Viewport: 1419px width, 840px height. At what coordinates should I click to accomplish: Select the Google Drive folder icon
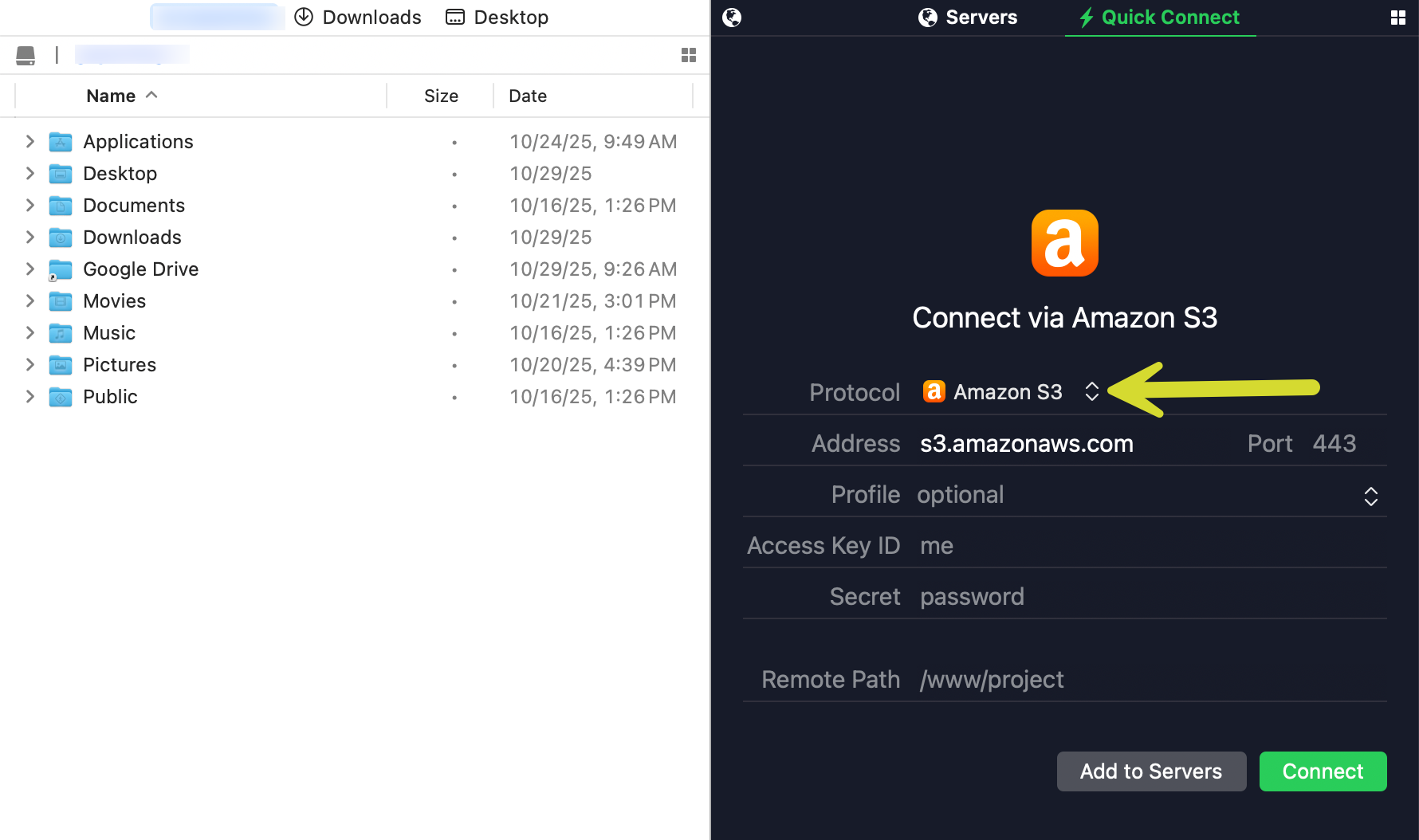tap(61, 269)
